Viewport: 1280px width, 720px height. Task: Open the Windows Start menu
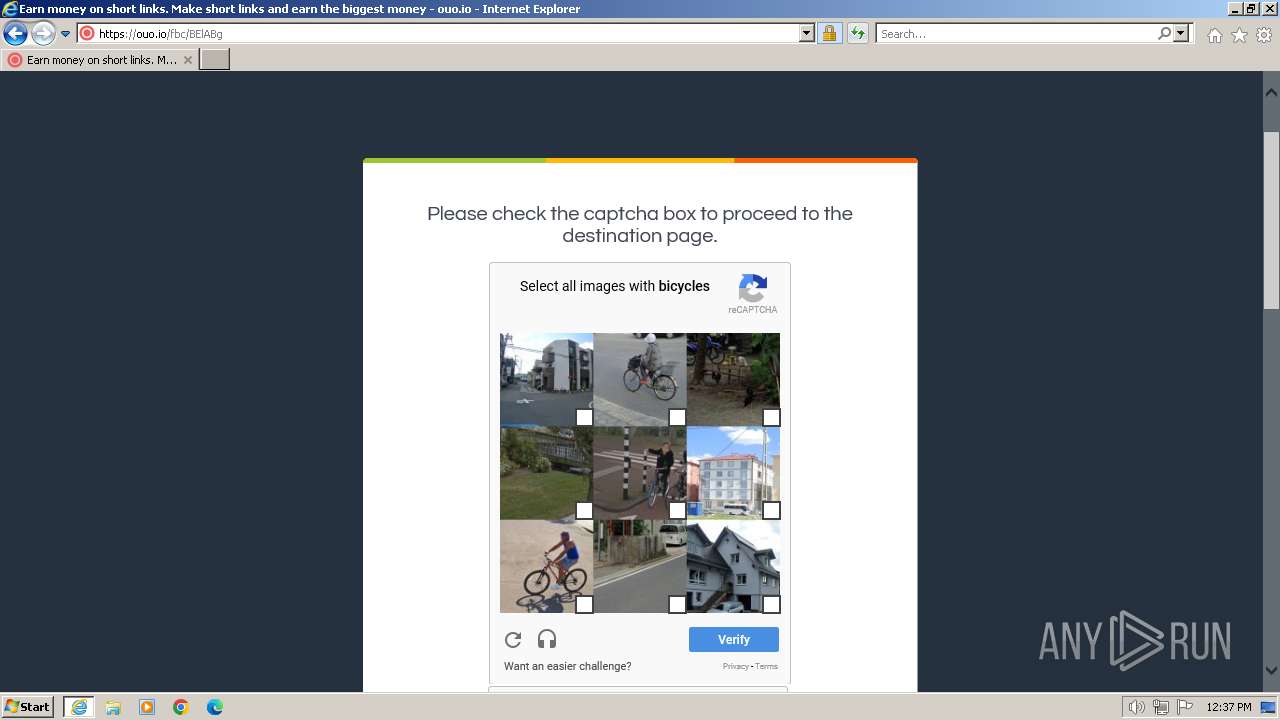click(28, 707)
